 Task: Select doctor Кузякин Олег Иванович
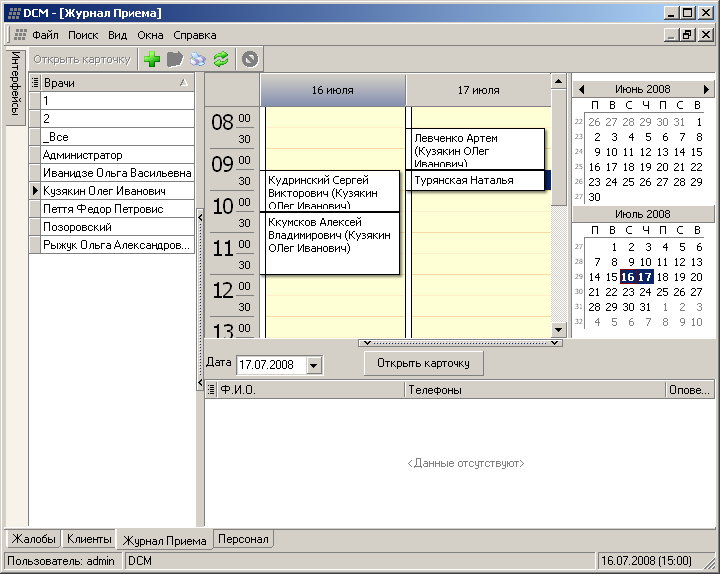point(118,191)
